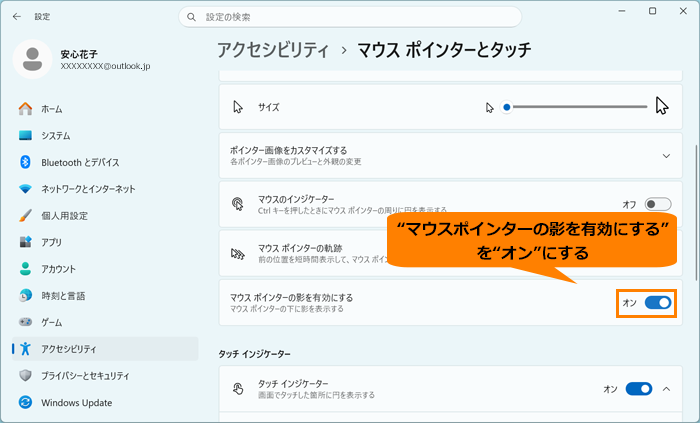Click the アクセシビリティ breadcrumb link
This screenshot has height=423, width=700.
coord(273,50)
